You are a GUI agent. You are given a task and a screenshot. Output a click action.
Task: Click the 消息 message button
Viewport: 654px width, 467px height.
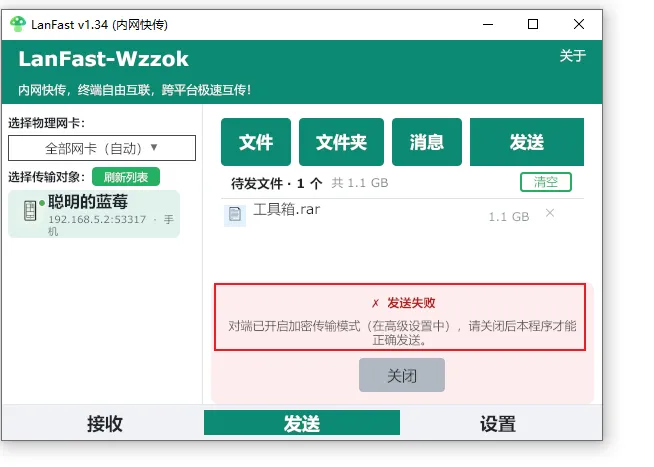(427, 142)
